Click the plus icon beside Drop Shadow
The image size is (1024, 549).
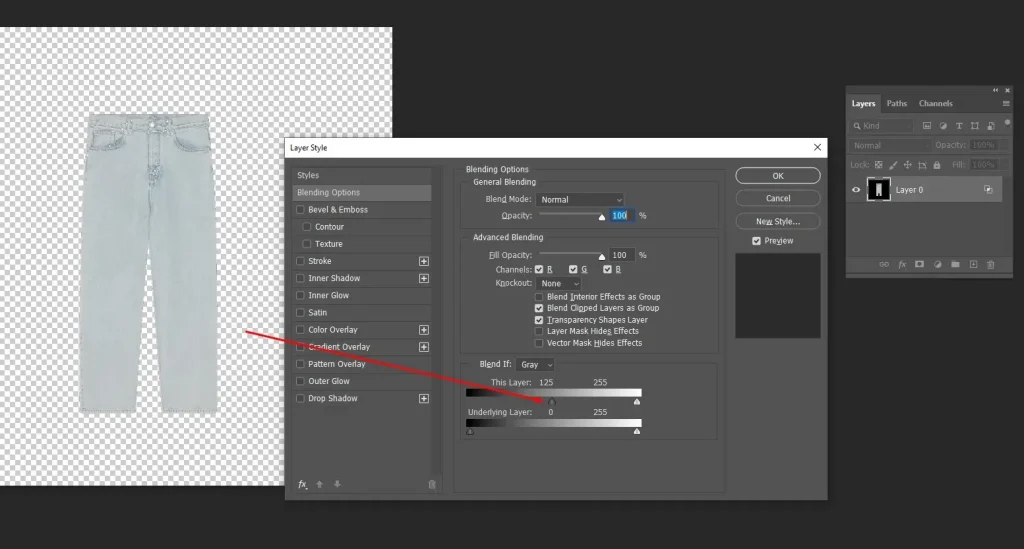[x=424, y=398]
